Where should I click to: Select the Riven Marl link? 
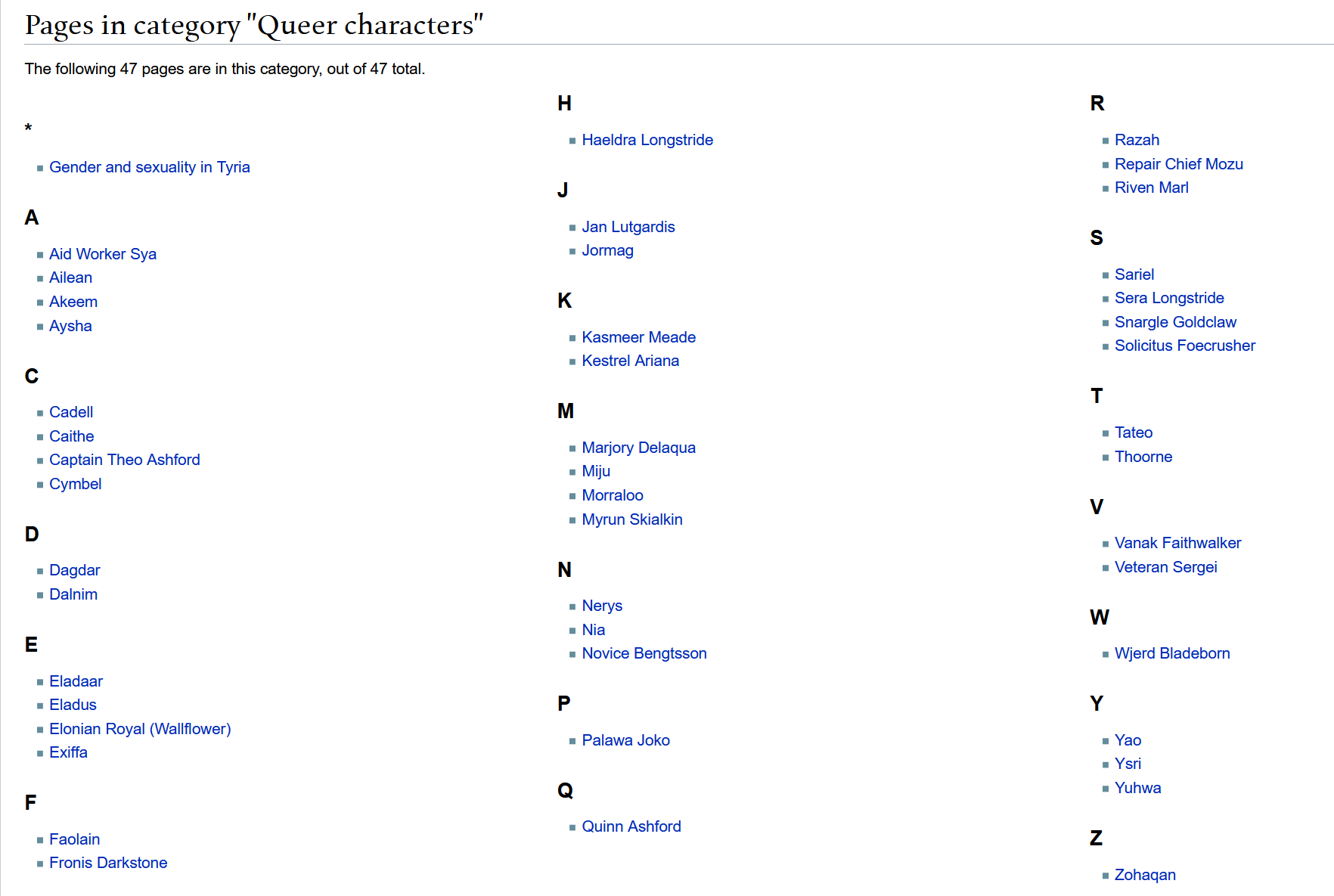pos(1152,188)
